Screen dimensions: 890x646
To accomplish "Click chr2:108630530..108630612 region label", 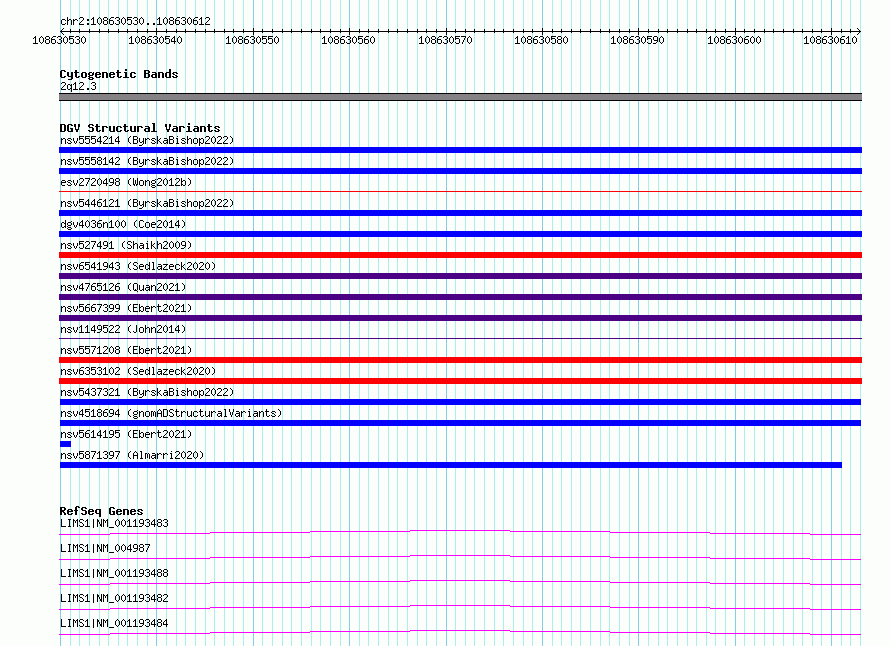I will pos(135,21).
